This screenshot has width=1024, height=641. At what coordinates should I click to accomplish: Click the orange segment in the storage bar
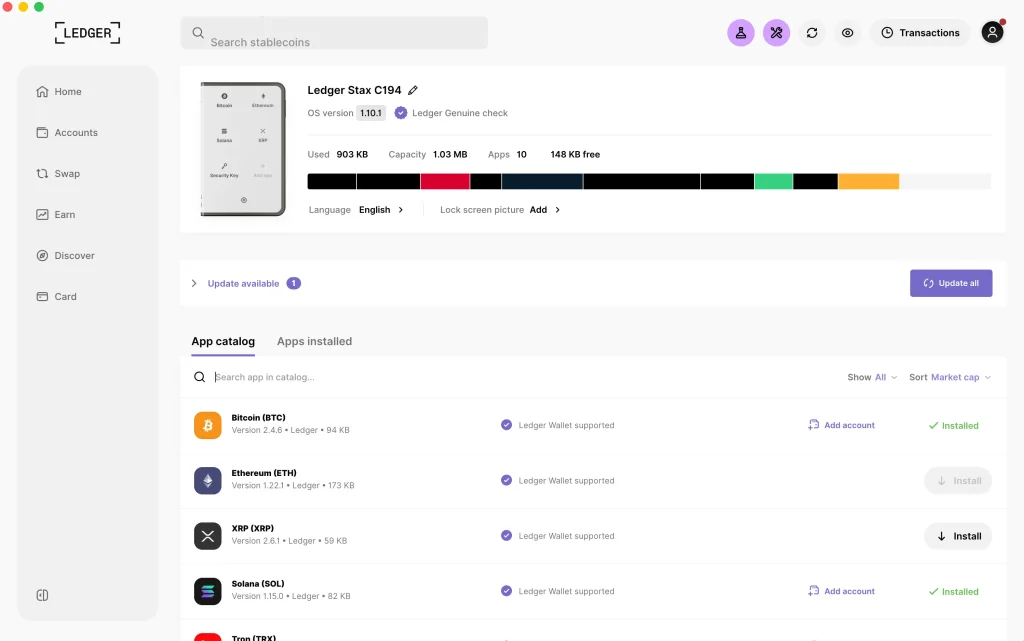(x=869, y=181)
